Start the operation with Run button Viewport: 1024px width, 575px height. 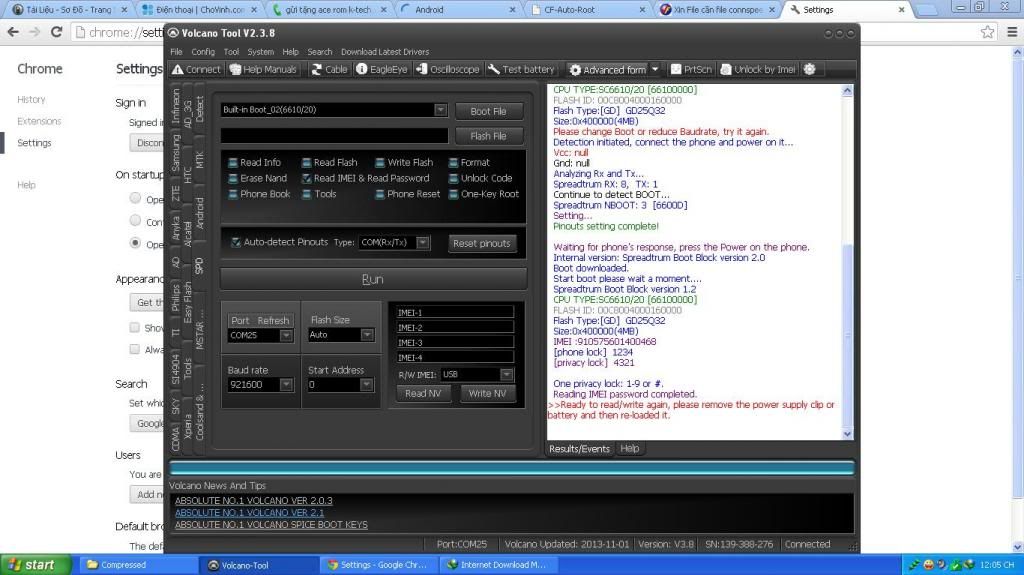coord(373,279)
